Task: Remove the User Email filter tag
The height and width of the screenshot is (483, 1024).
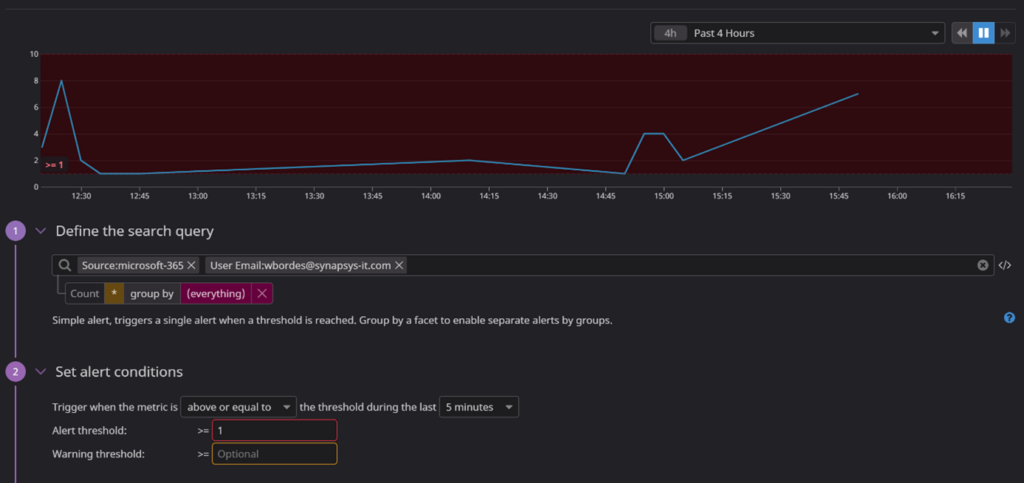Action: [400, 265]
